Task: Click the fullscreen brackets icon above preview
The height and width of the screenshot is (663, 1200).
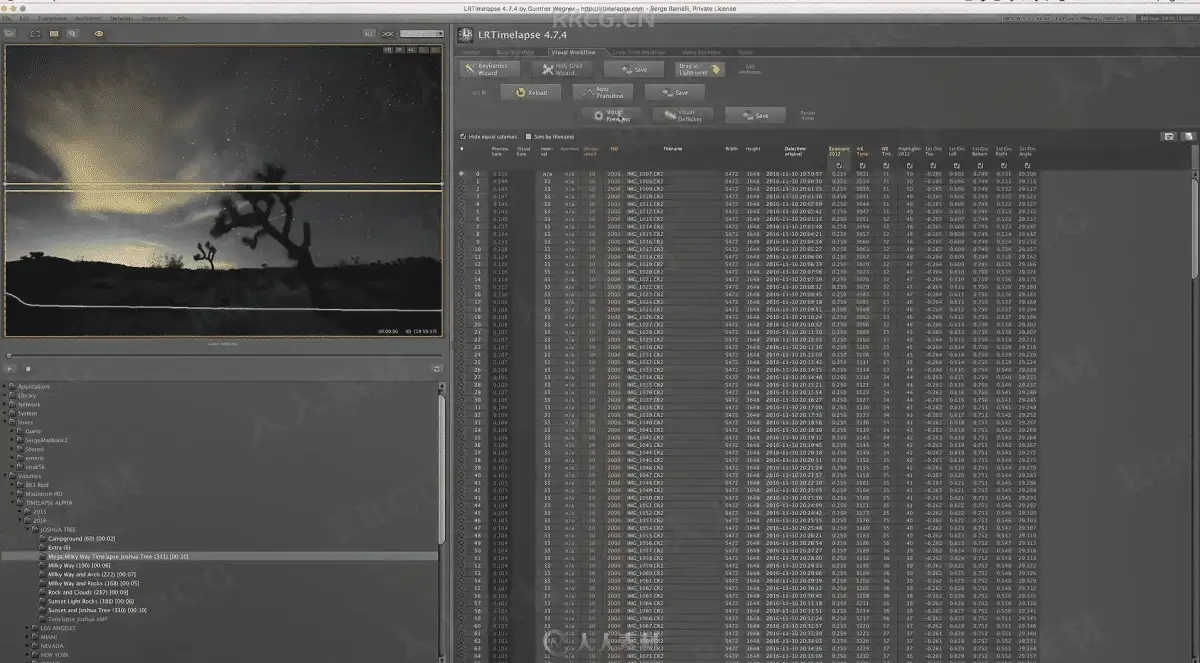Action: click(35, 34)
